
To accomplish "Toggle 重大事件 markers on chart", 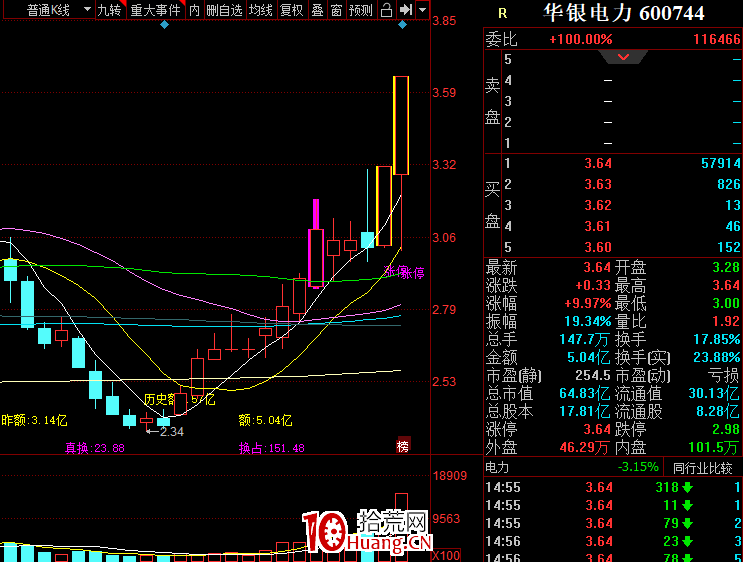I will coord(155,10).
